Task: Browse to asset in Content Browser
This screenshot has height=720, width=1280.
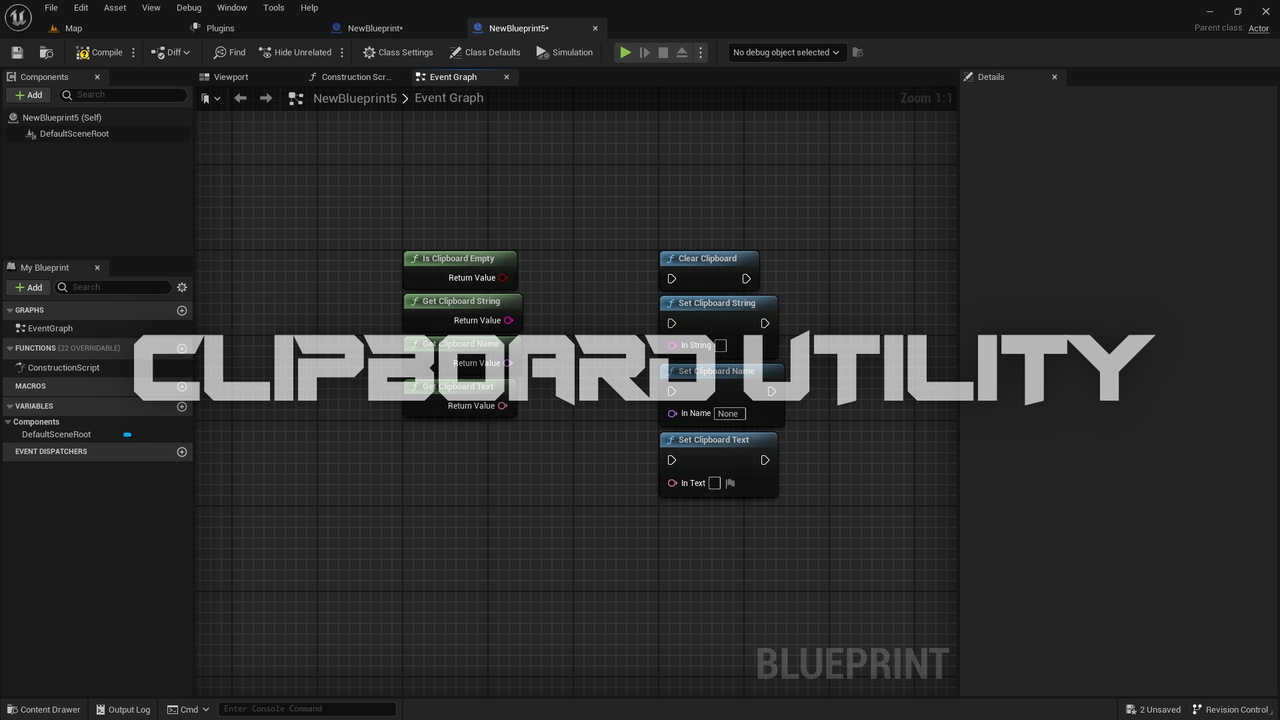Action: (x=46, y=52)
